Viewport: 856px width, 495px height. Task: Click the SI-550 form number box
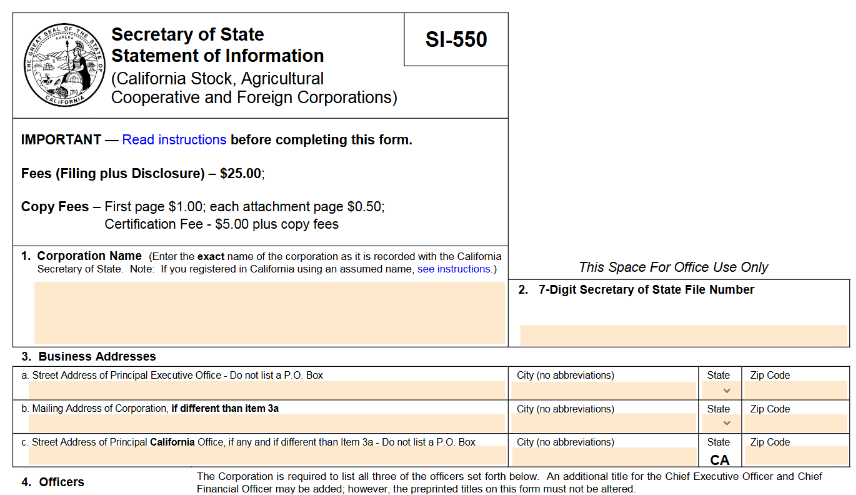[456, 40]
